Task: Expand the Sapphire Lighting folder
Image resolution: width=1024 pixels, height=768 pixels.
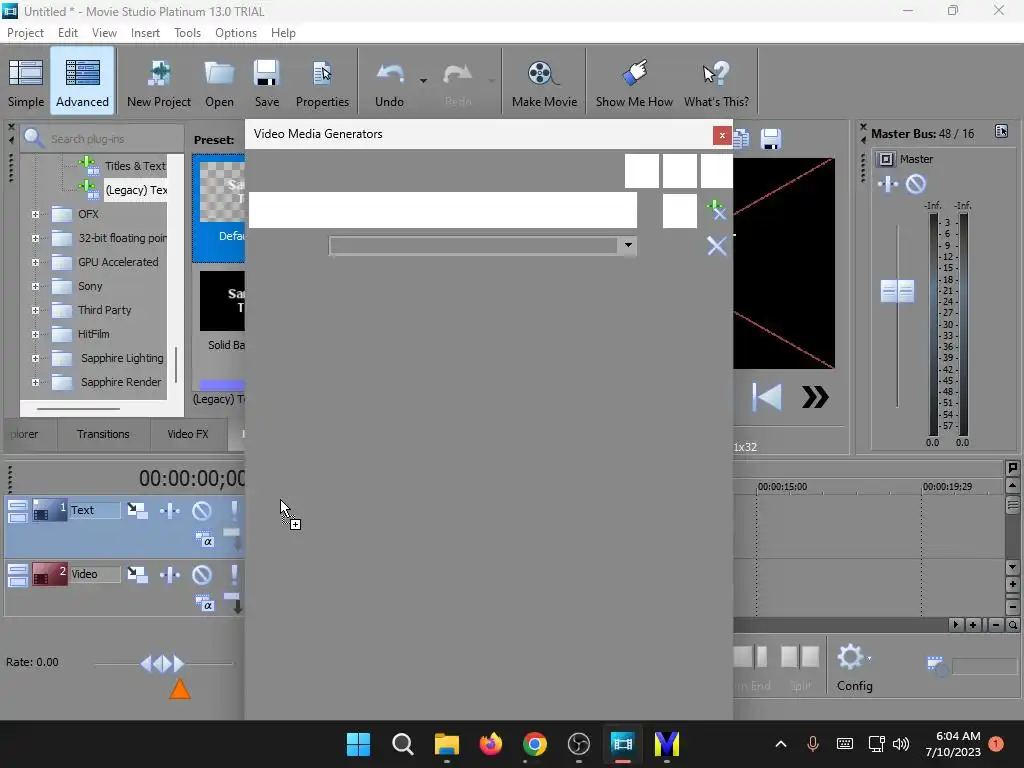Action: [x=35, y=359]
